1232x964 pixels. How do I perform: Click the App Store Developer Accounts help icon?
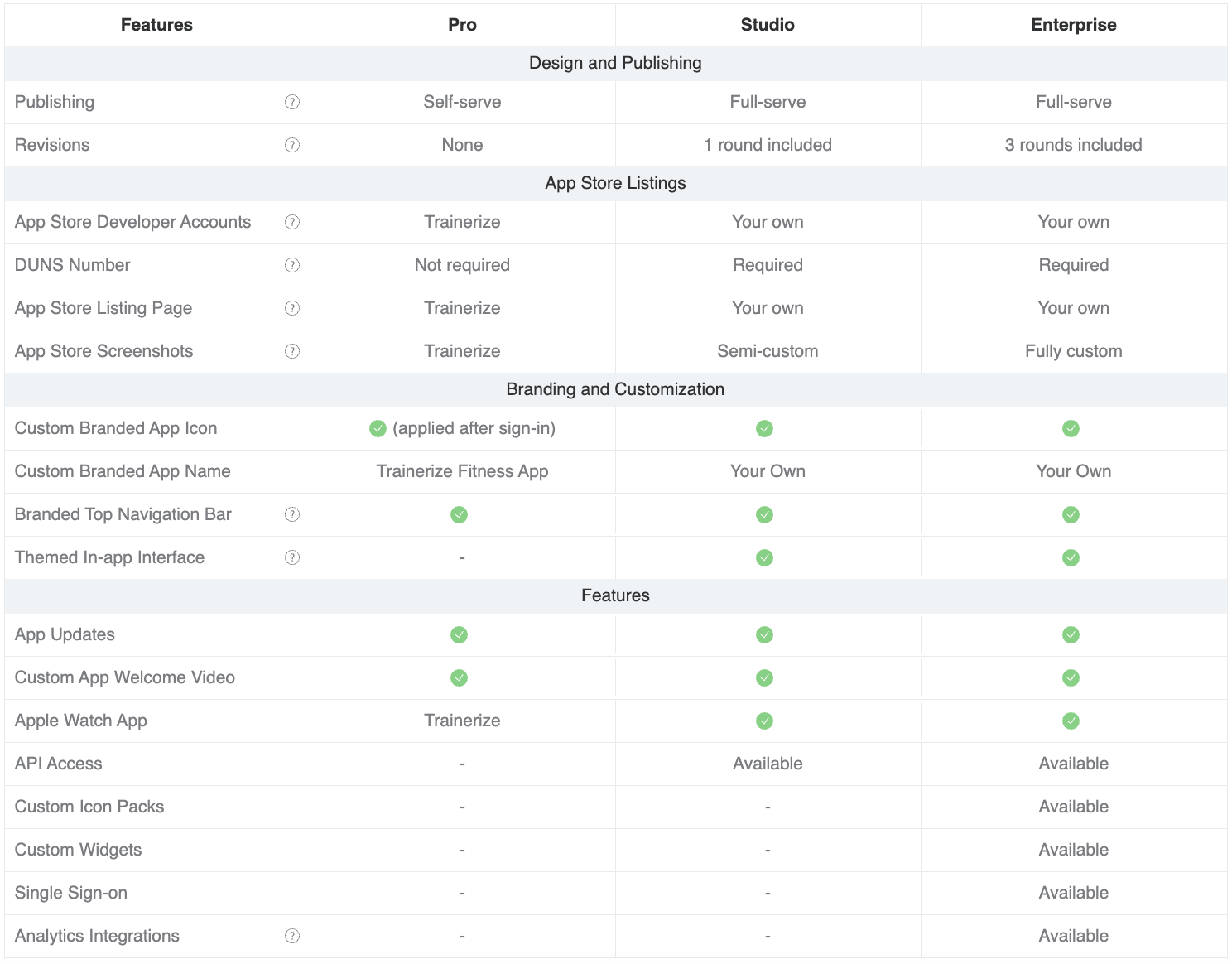(292, 222)
